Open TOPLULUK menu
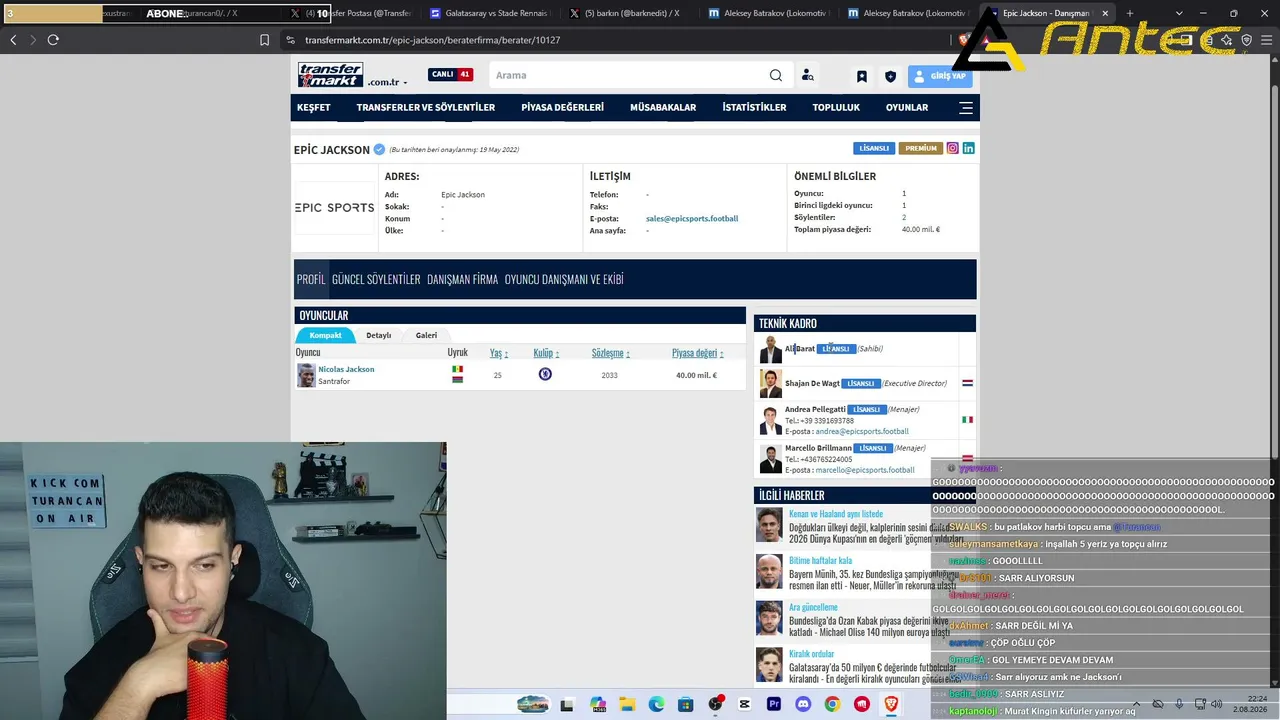 (x=836, y=108)
